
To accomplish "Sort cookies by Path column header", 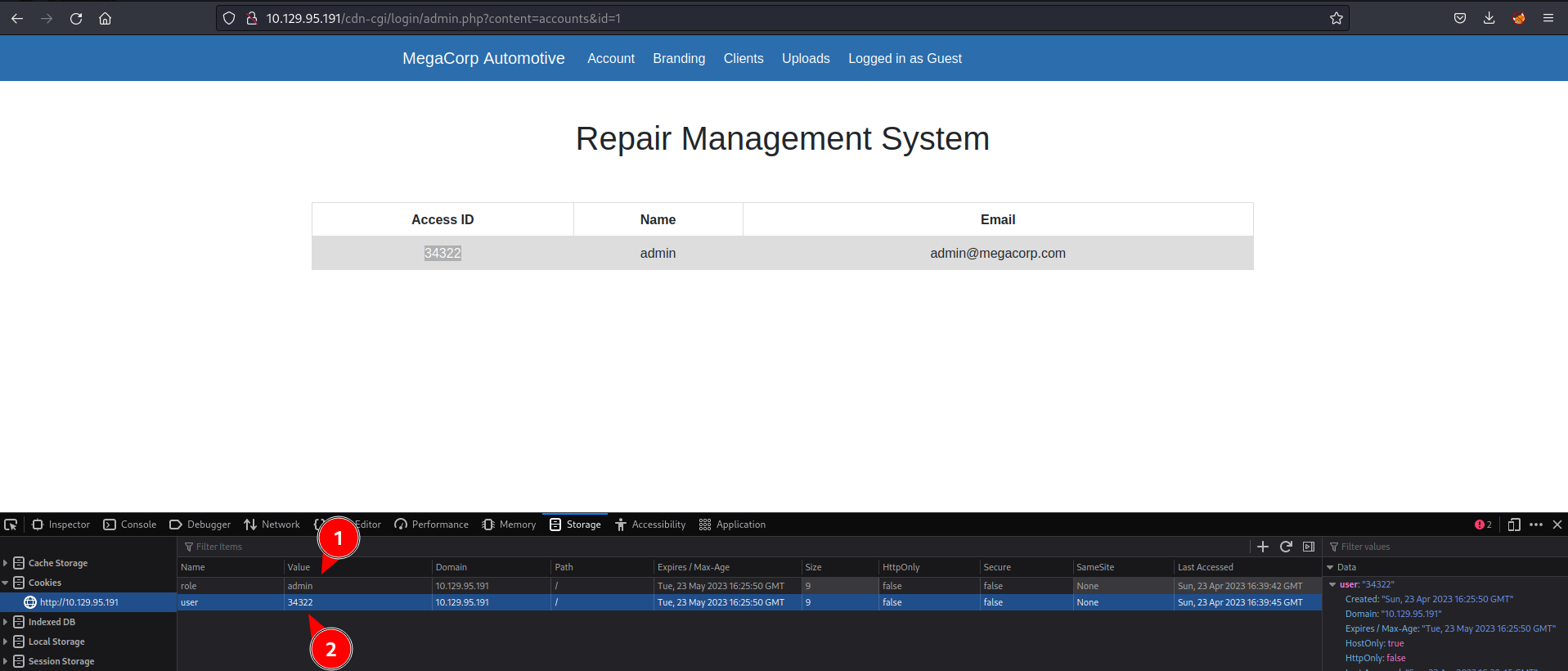I will pos(603,567).
